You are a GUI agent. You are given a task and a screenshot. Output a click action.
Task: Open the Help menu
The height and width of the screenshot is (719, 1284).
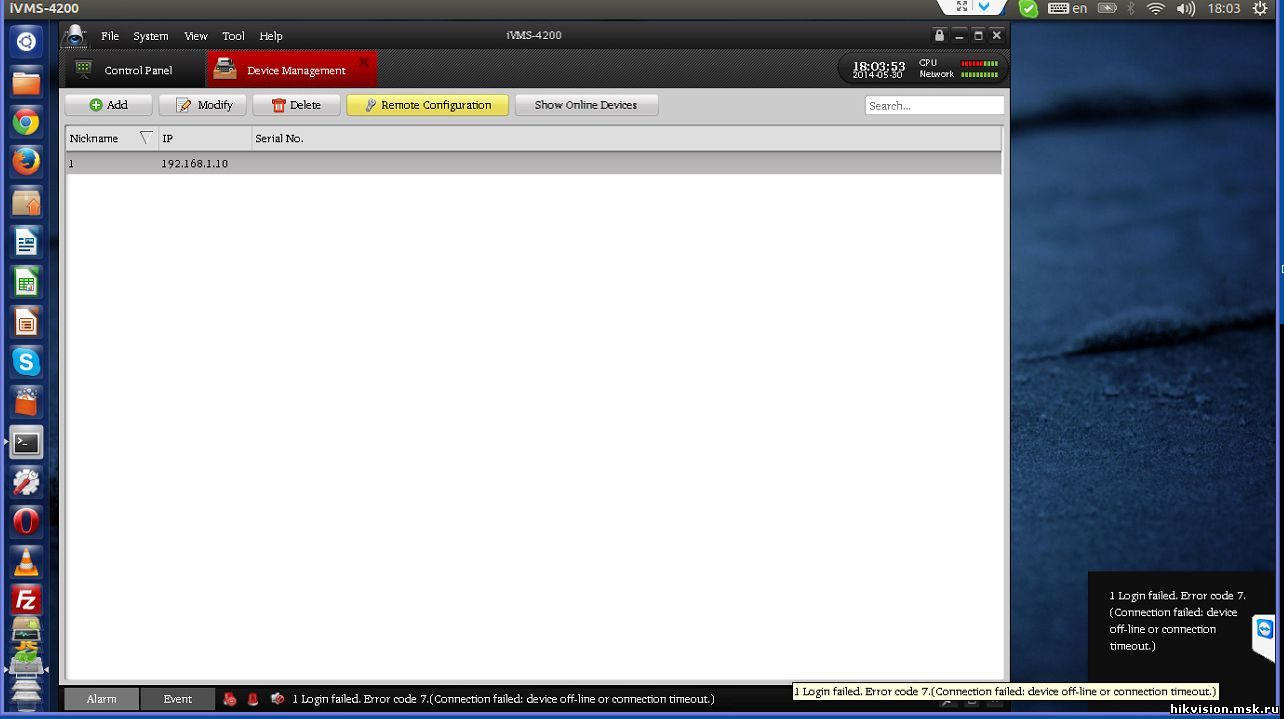[x=271, y=36]
